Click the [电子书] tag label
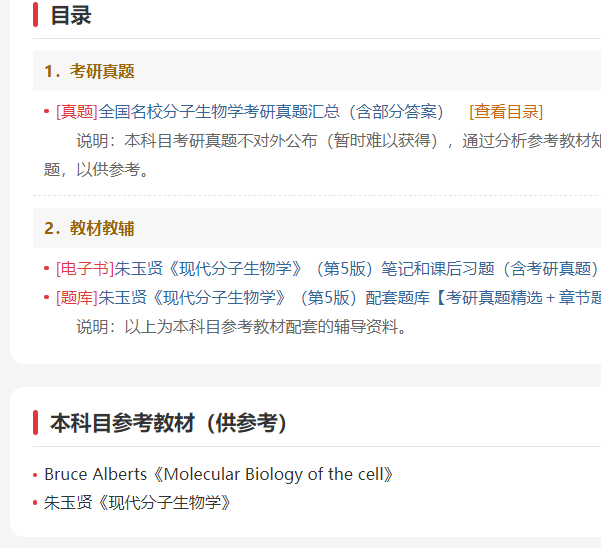The image size is (601, 548). pyautogui.click(x=85, y=269)
